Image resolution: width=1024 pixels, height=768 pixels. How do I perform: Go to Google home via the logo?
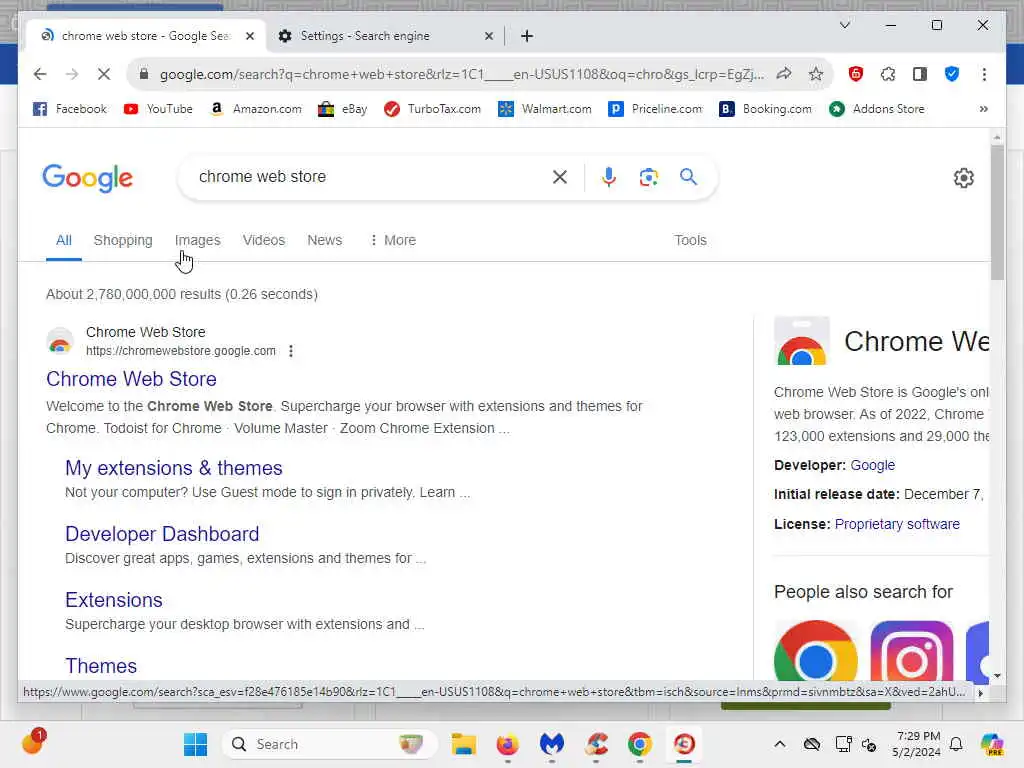coord(88,178)
